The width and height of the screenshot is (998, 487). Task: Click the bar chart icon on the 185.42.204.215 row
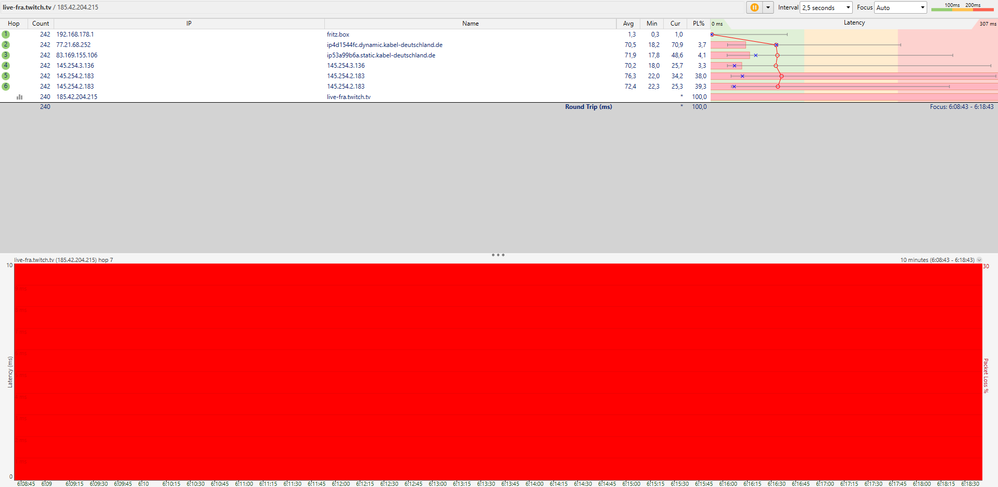pyautogui.click(x=19, y=97)
